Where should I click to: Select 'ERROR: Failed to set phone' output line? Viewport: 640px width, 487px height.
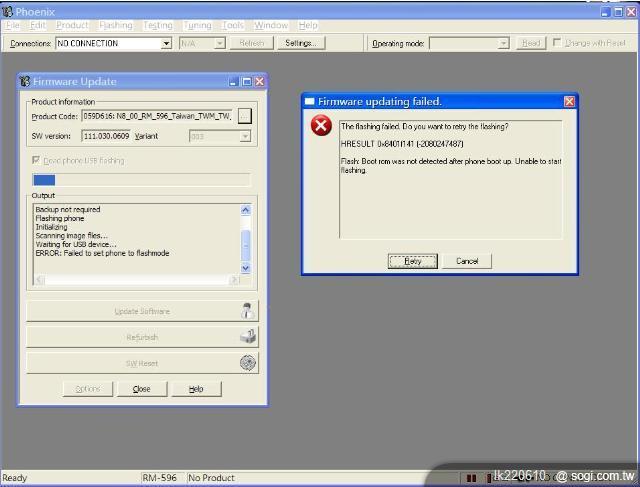tap(102, 253)
